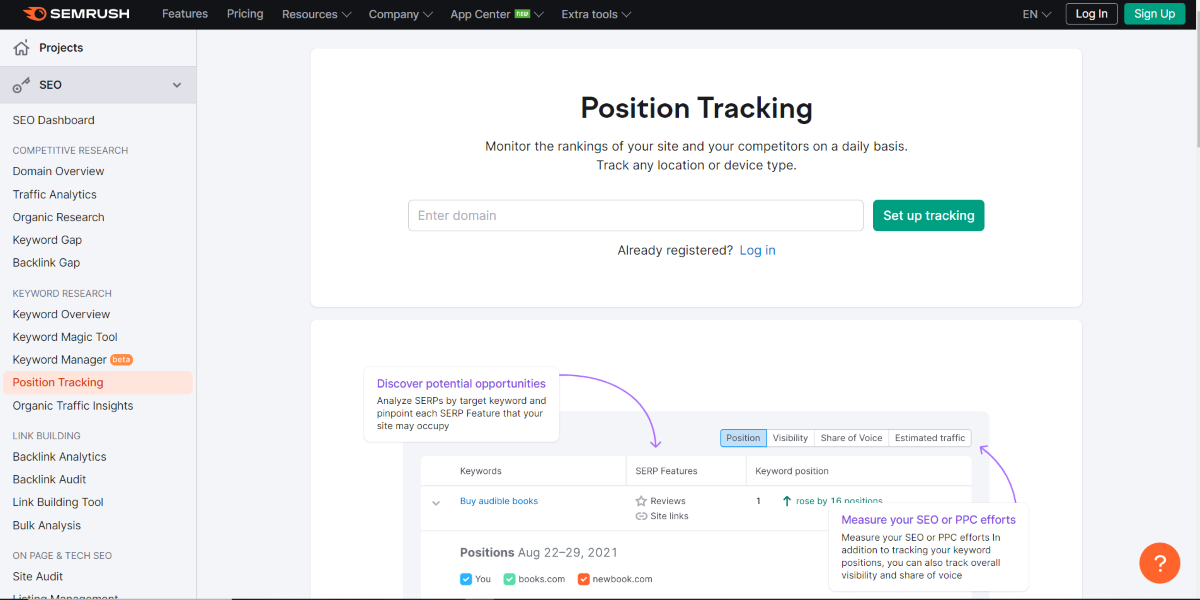This screenshot has width=1200, height=600.
Task: Select the Visibility tab
Action: click(790, 438)
